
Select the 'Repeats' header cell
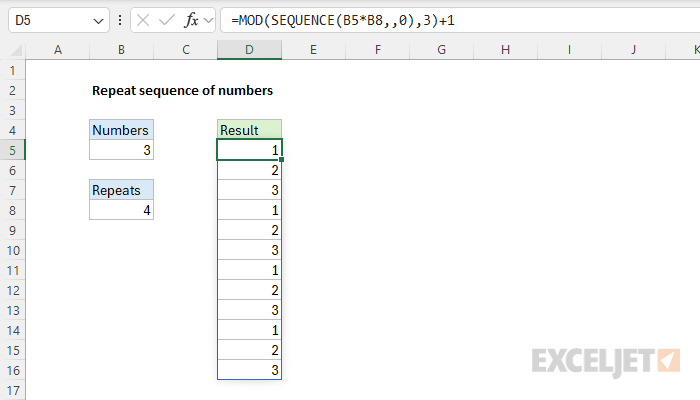[121, 190]
